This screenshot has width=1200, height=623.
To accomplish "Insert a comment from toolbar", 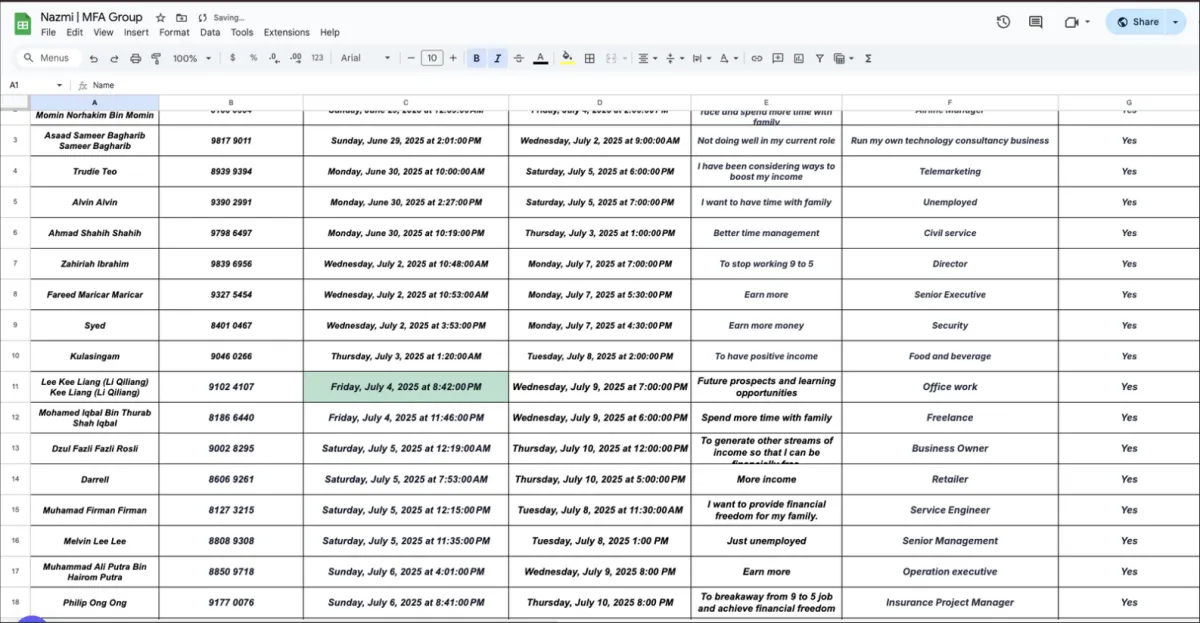I will pos(777,58).
